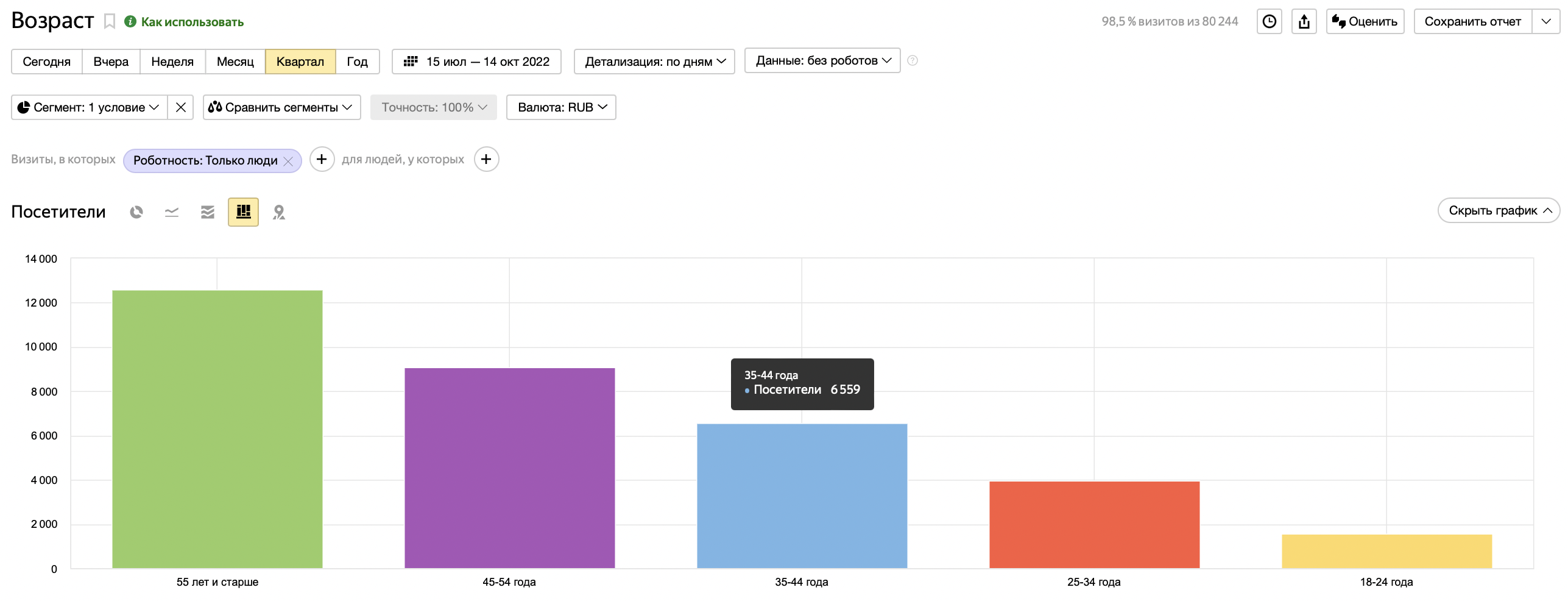Select the Год period tab

(358, 62)
